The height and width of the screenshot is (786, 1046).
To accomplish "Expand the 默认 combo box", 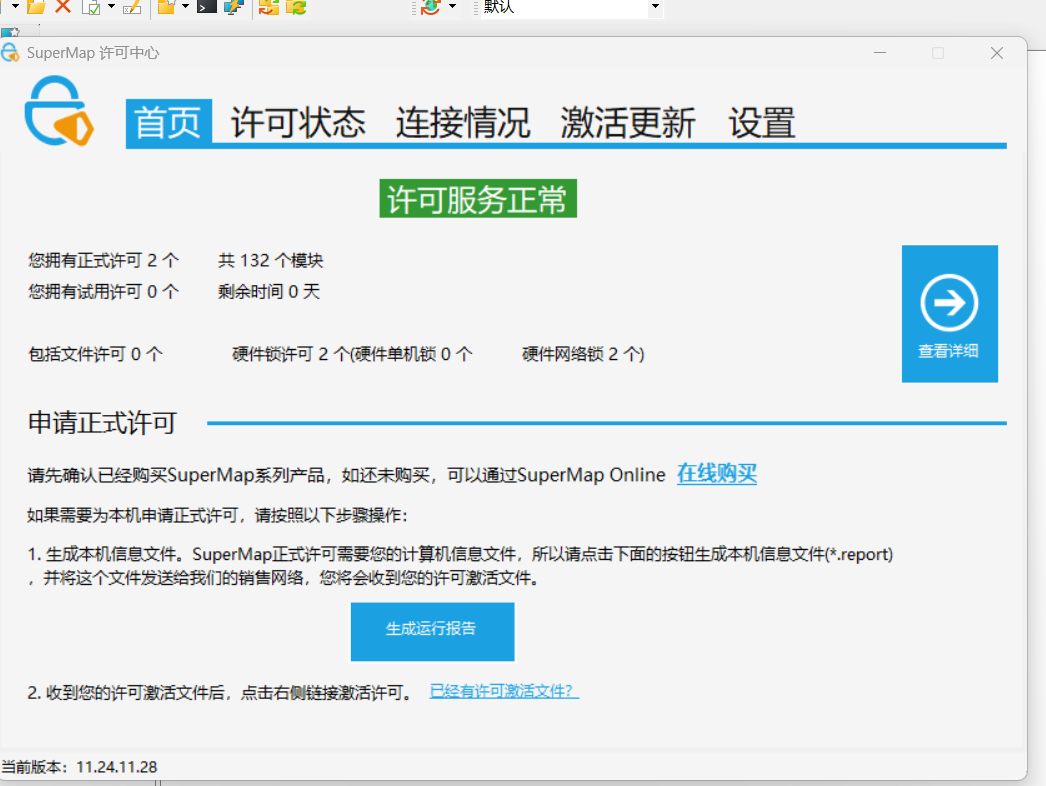I will click(655, 6).
